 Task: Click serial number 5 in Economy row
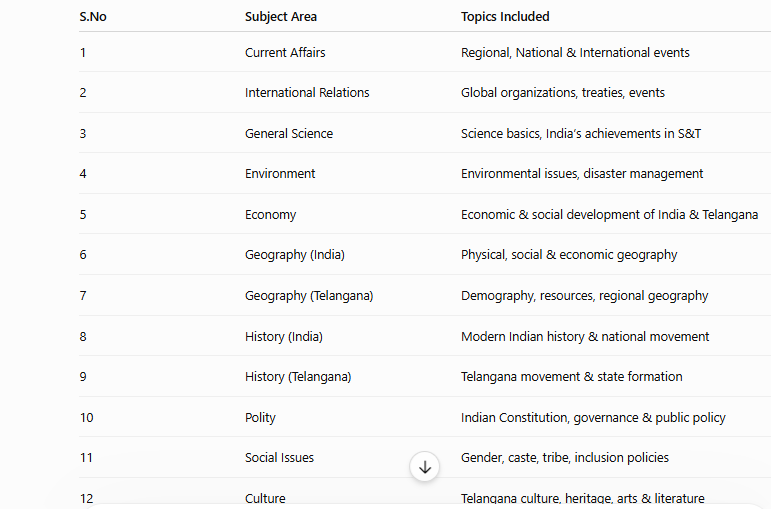[x=83, y=214]
